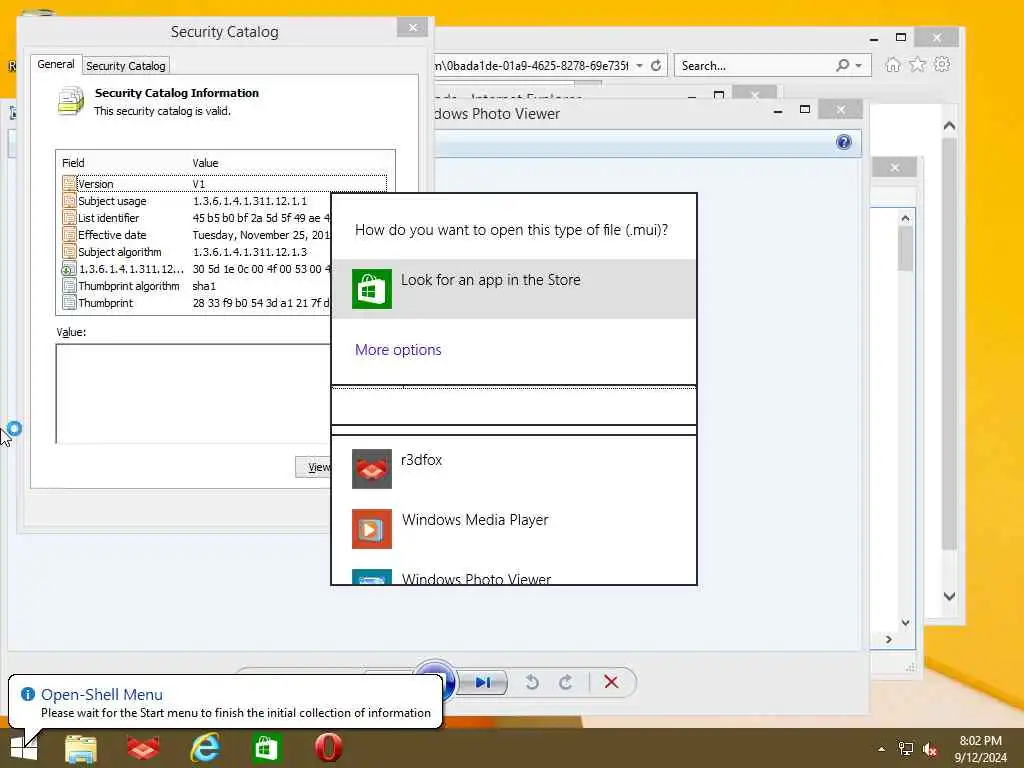Viewport: 1024px width, 768px height.
Task: Click the Field column header
Action: [123, 163]
